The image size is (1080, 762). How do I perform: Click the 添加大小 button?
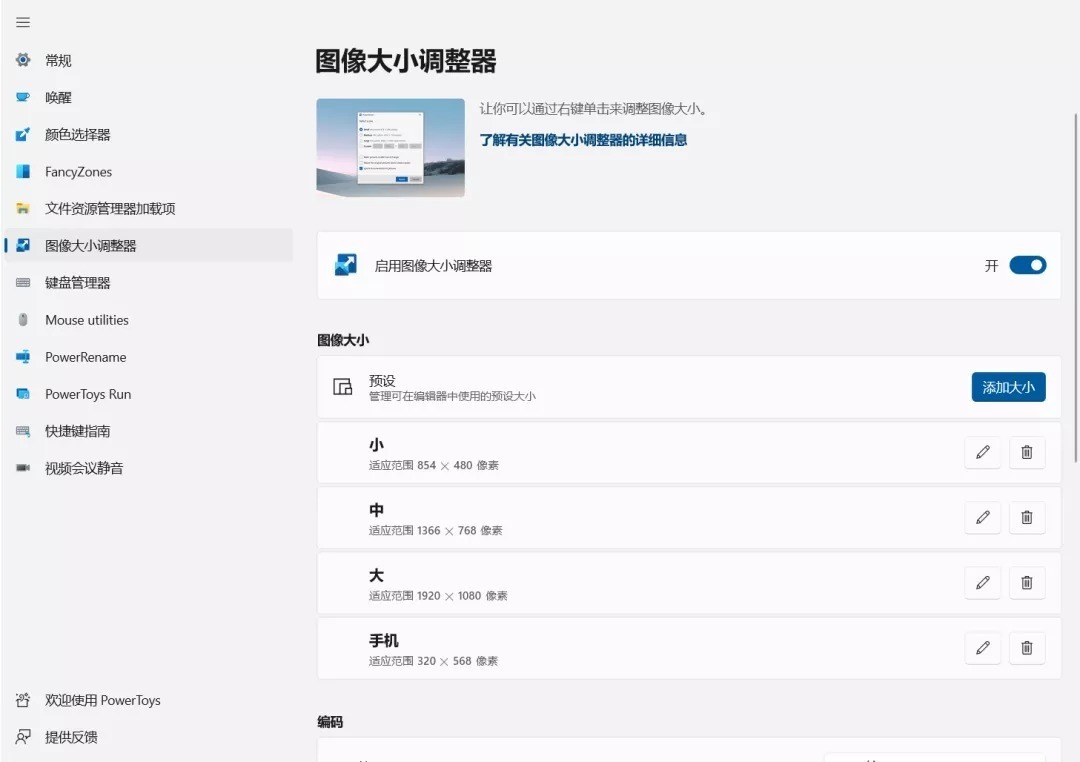tap(1008, 387)
